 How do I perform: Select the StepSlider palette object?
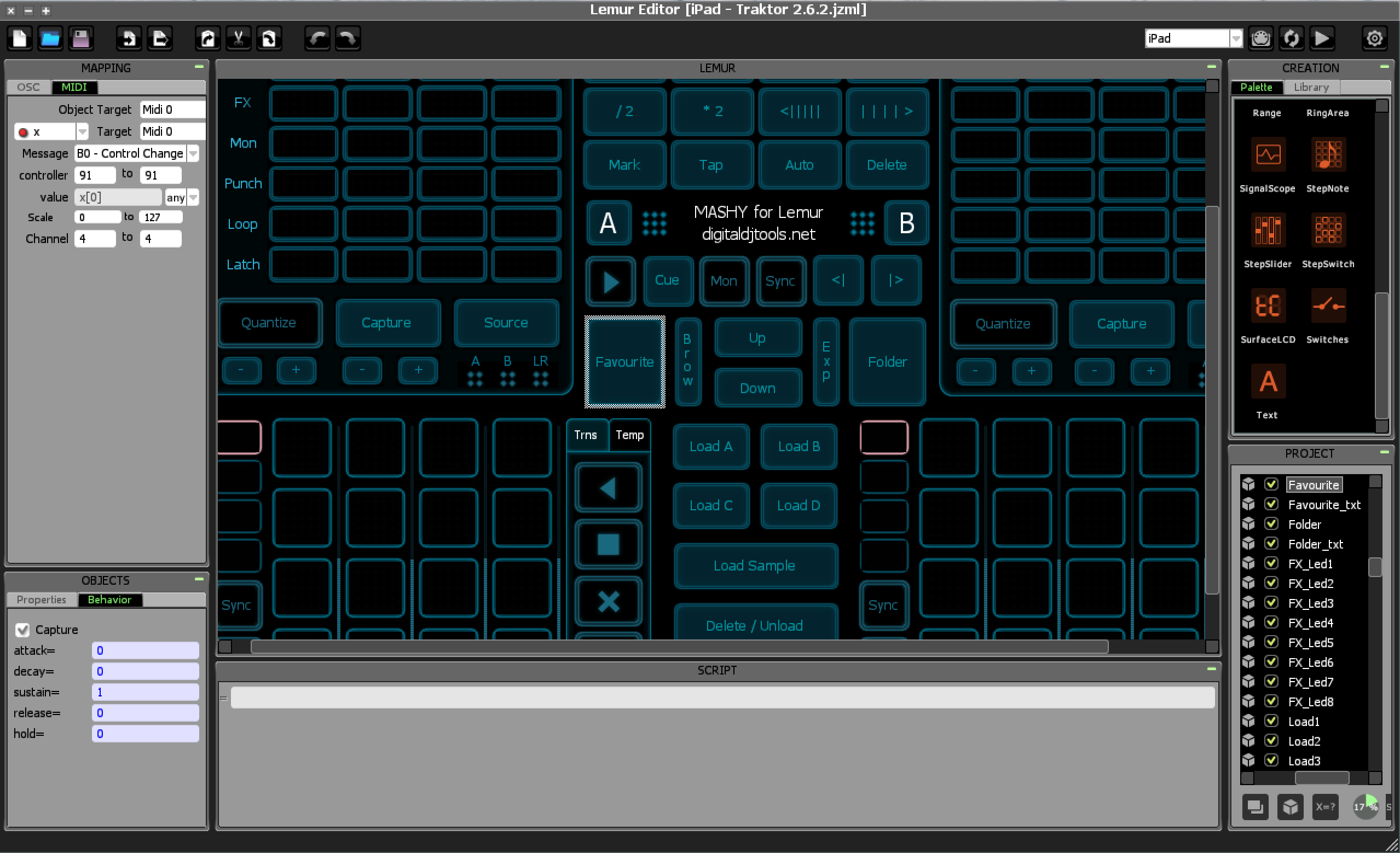tap(1268, 230)
